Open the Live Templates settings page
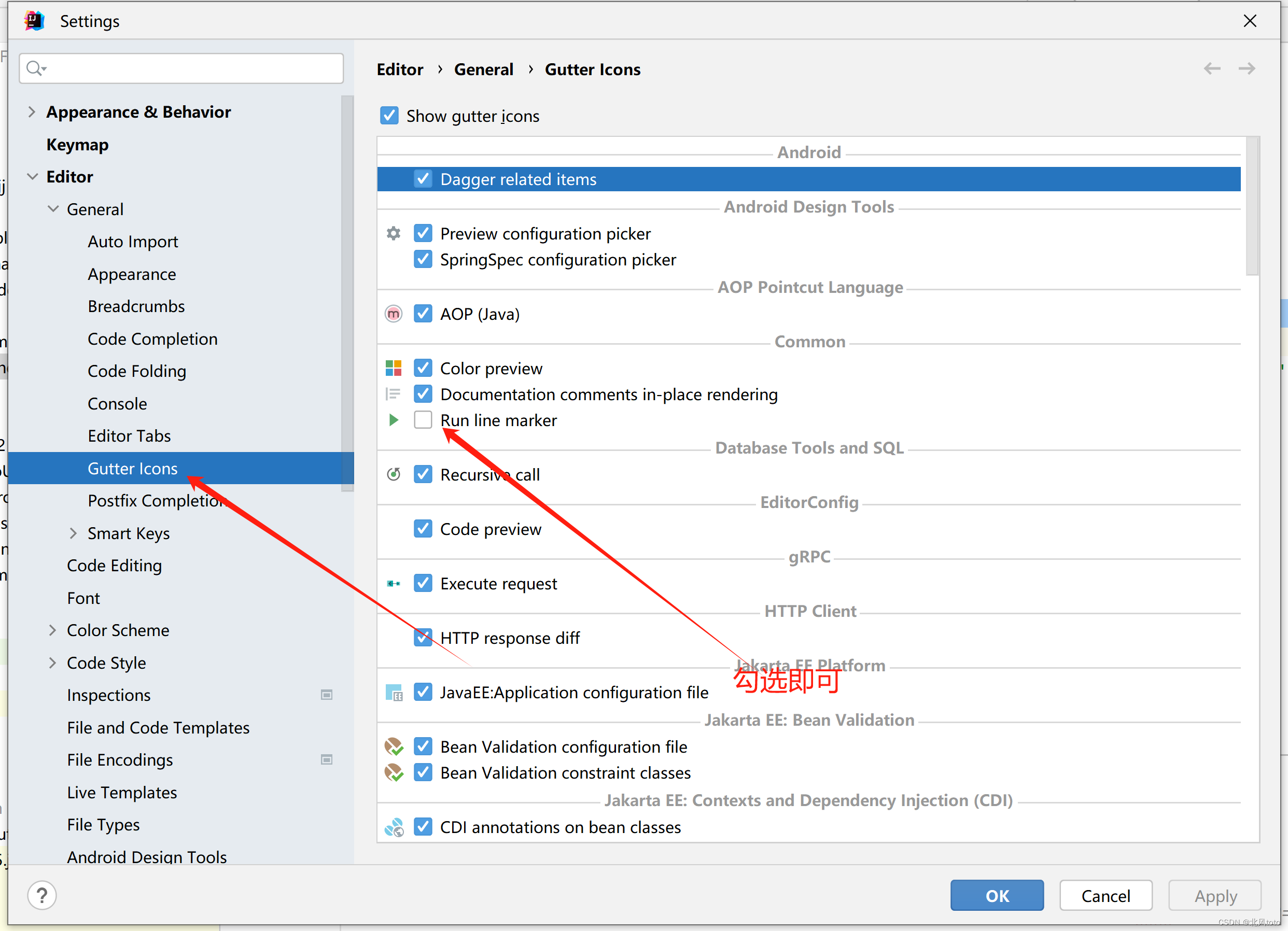 (x=122, y=793)
